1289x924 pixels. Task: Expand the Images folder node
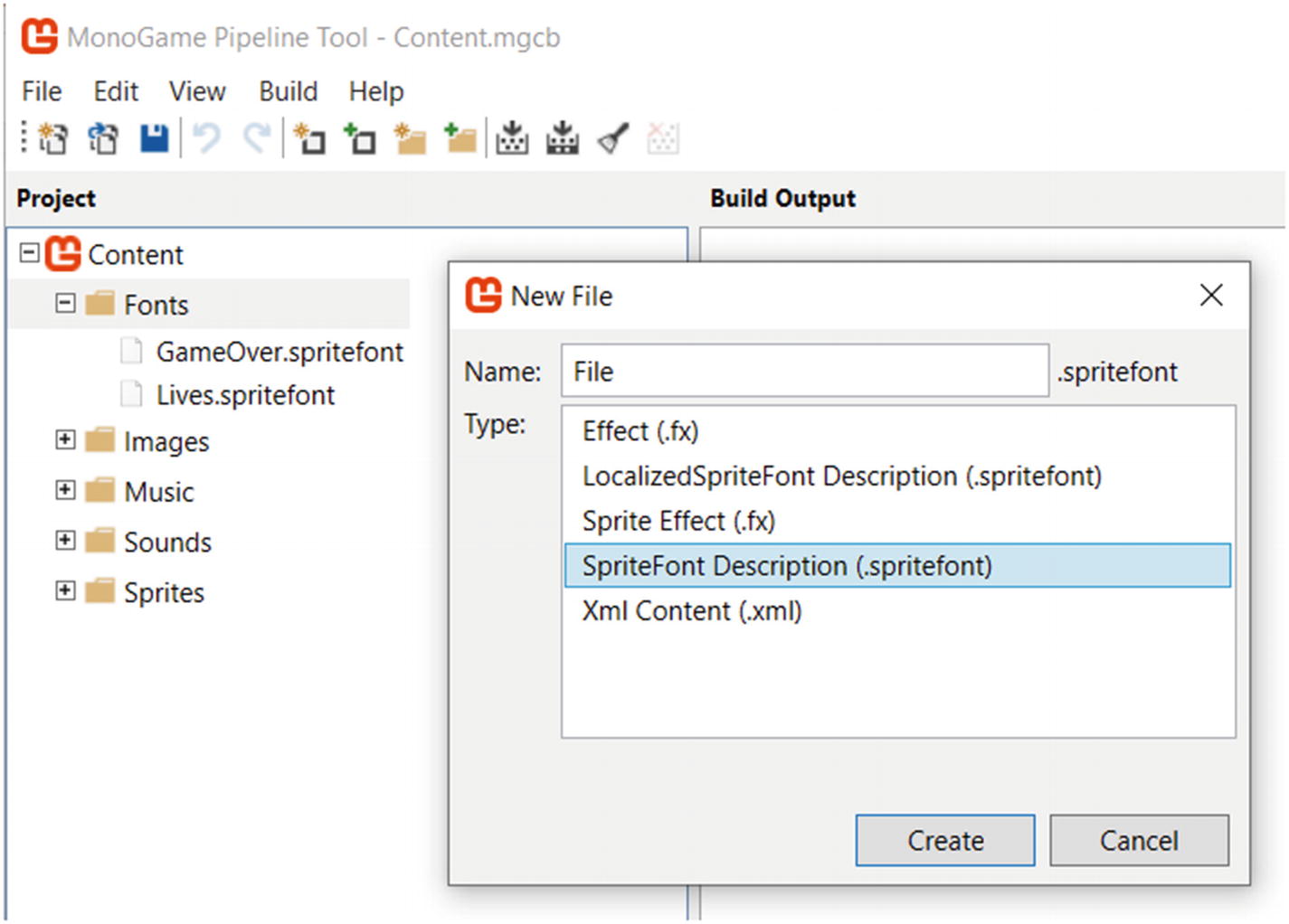click(x=65, y=439)
